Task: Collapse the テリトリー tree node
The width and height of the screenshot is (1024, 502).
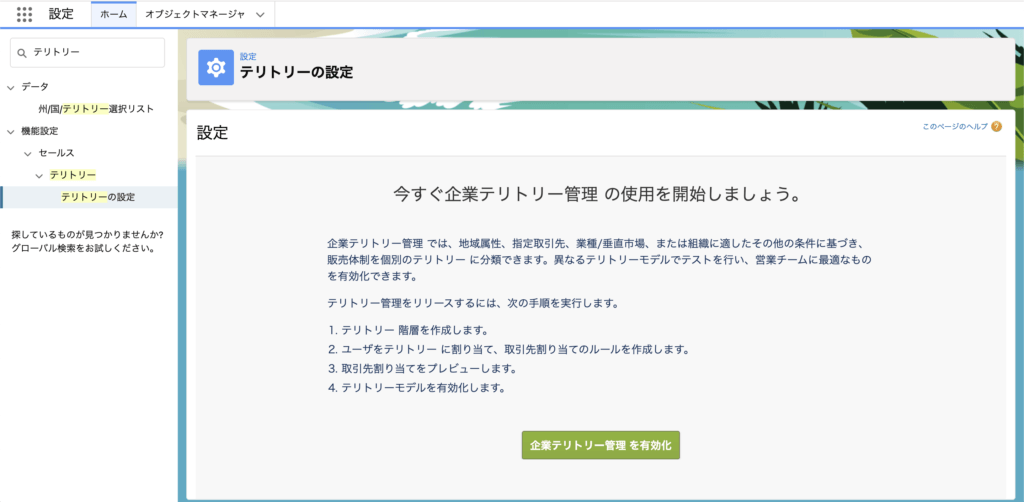Action: point(39,176)
